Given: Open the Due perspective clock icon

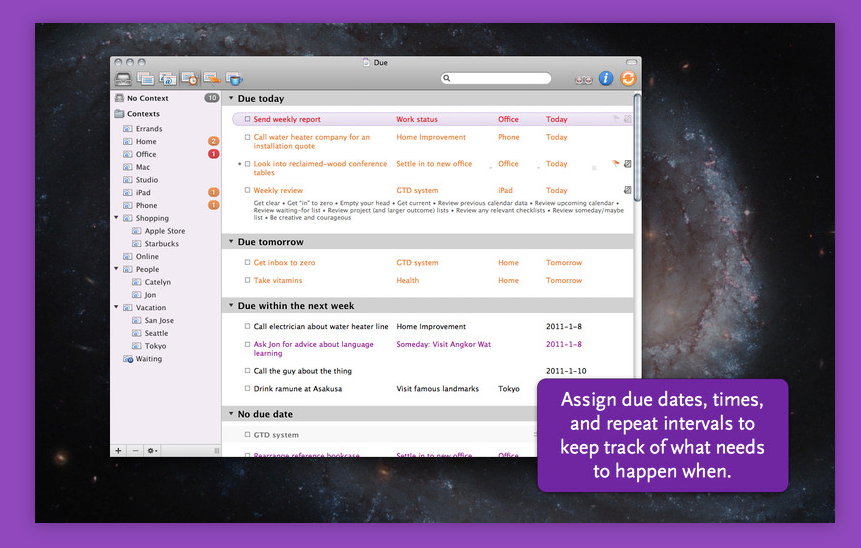Looking at the screenshot, I should click(189, 78).
